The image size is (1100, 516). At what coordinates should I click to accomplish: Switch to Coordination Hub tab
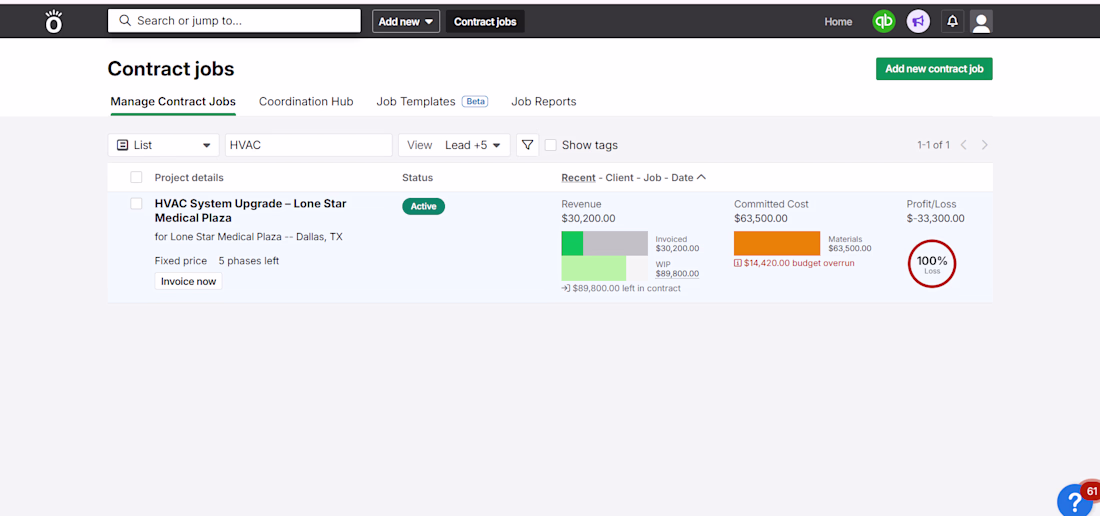pos(306,102)
